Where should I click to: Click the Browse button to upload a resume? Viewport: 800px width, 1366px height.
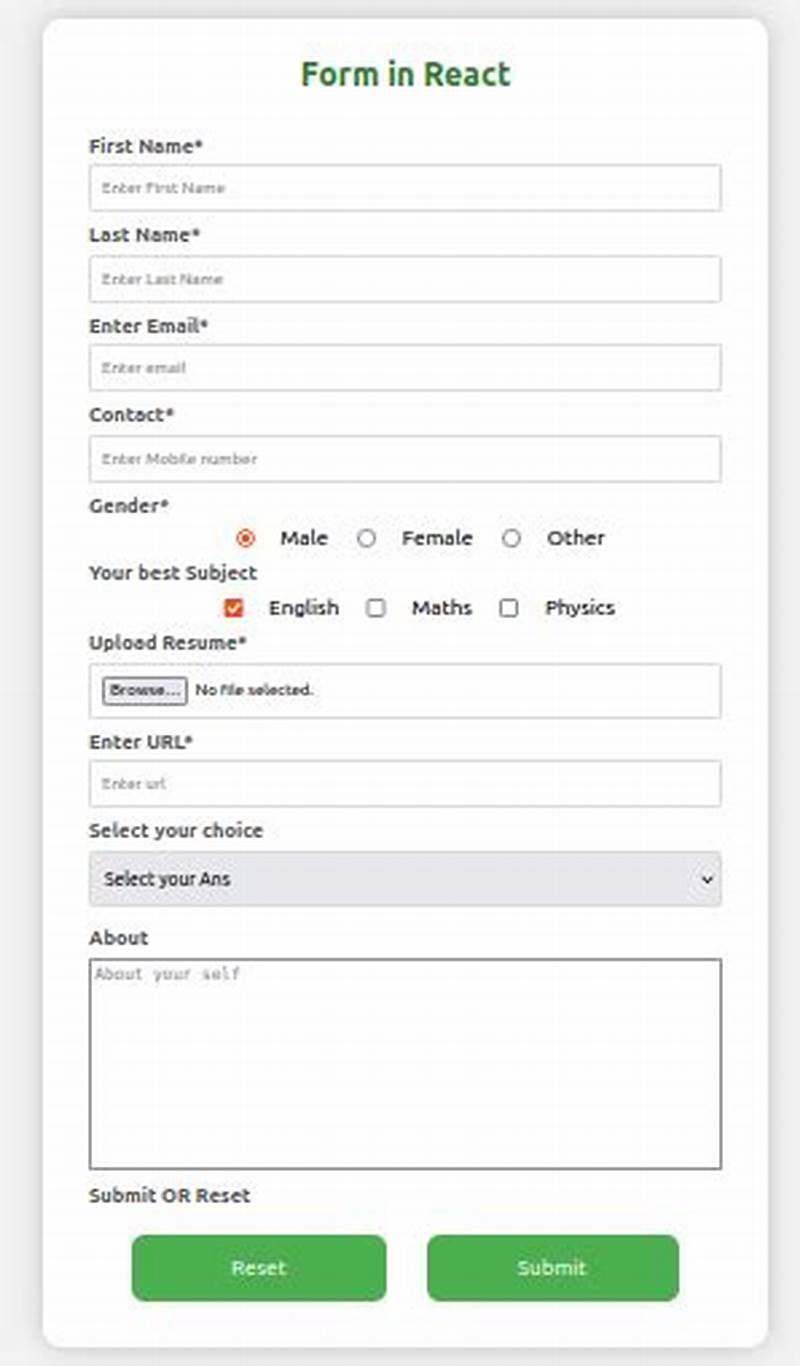tap(142, 690)
